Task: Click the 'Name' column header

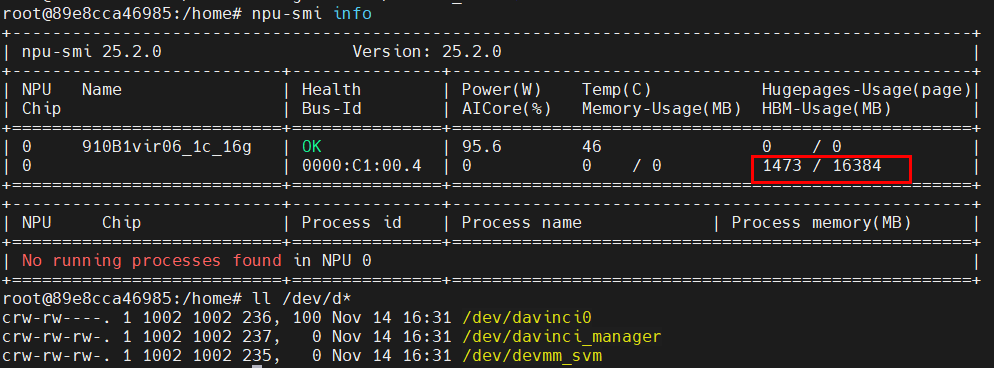Action: [x=102, y=89]
